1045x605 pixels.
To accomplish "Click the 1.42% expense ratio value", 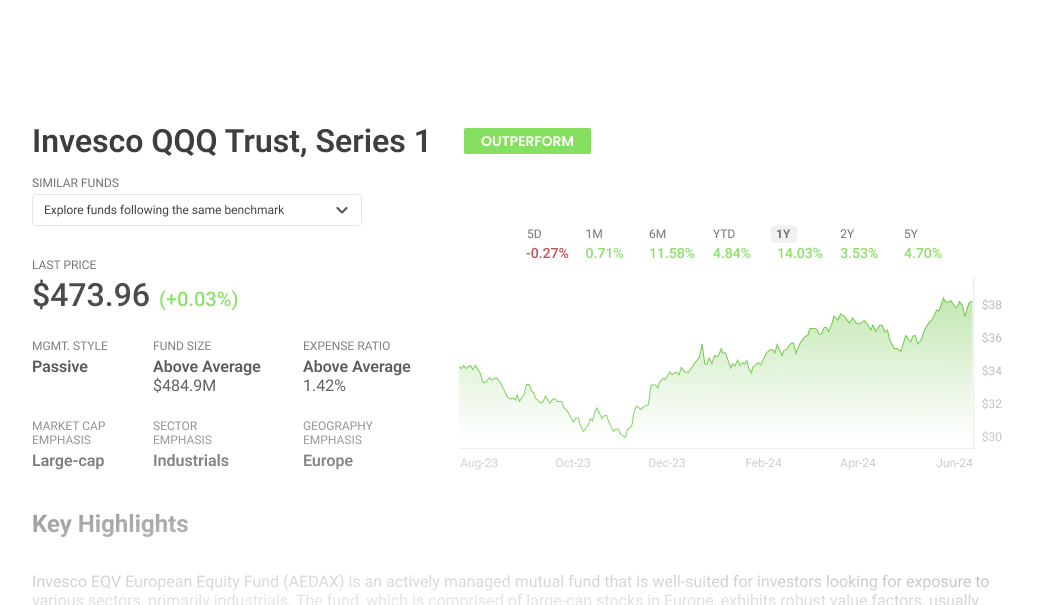I will point(324,386).
